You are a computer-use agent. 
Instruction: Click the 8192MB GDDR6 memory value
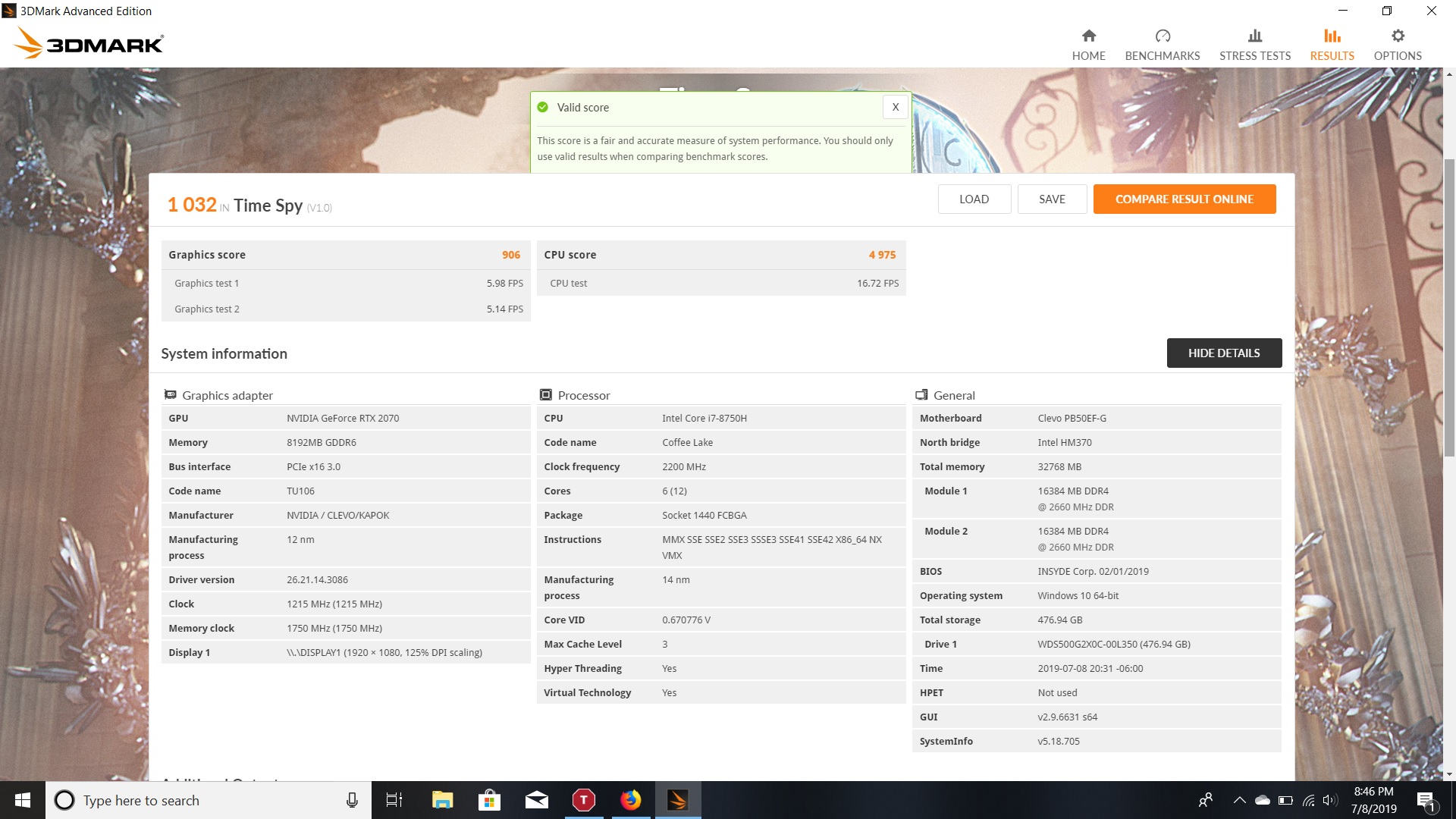pos(322,442)
